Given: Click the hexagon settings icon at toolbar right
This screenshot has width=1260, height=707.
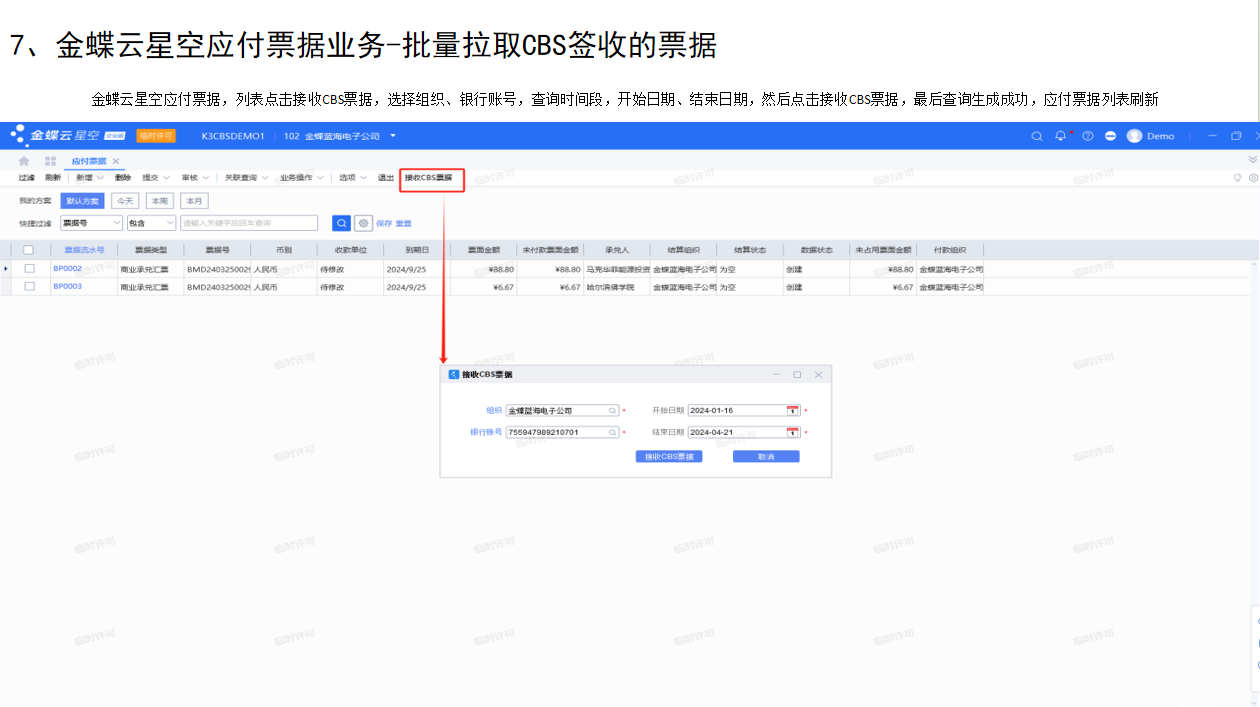Looking at the screenshot, I should pyautogui.click(x=1252, y=177).
